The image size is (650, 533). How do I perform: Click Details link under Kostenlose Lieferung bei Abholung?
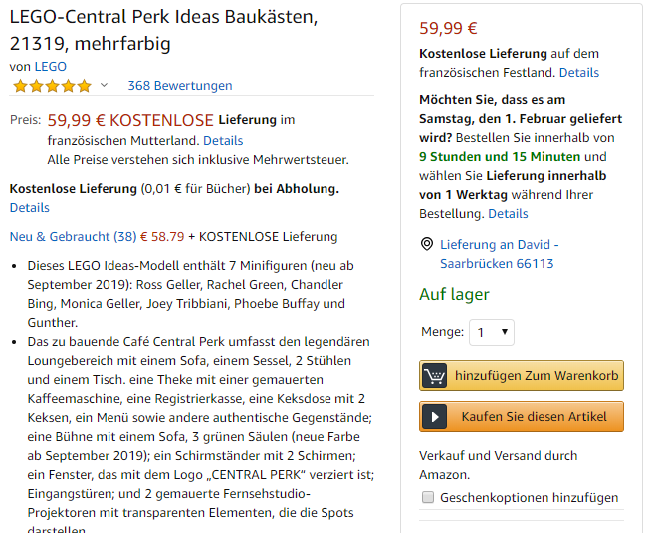30,207
